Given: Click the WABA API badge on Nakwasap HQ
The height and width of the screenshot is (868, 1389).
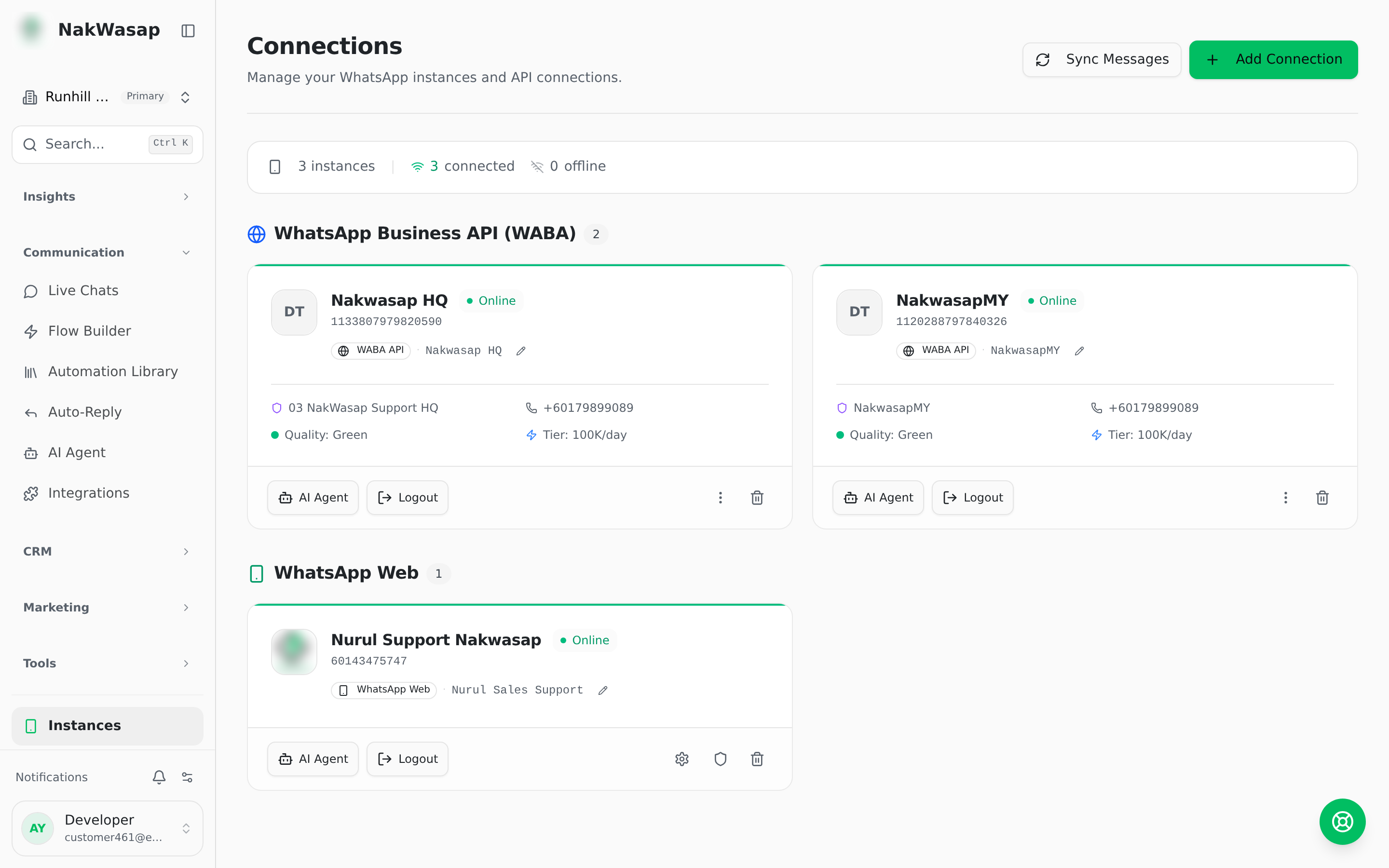Looking at the screenshot, I should [x=371, y=350].
